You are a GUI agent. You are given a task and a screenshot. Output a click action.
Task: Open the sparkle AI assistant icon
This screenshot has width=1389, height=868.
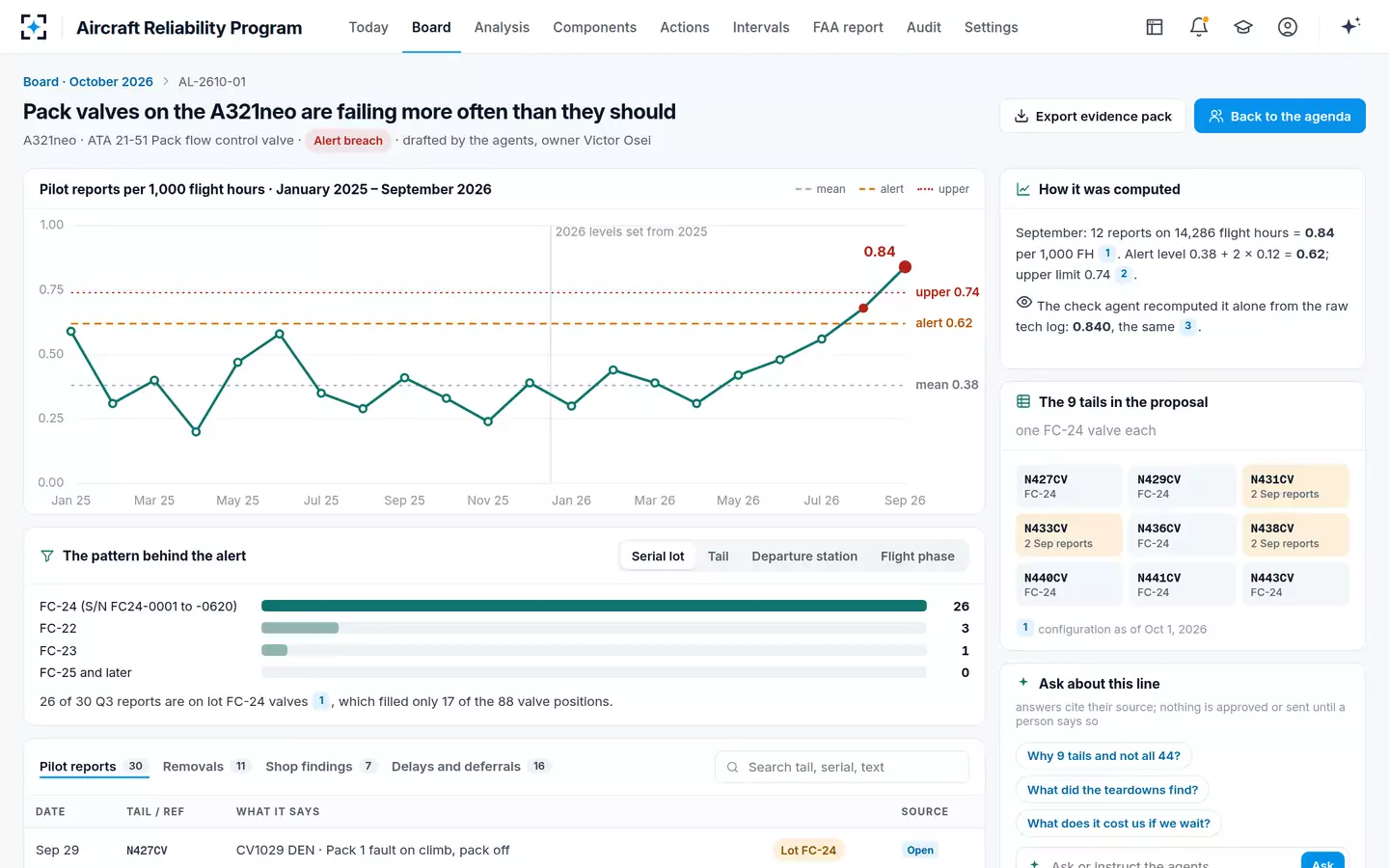click(x=1350, y=26)
